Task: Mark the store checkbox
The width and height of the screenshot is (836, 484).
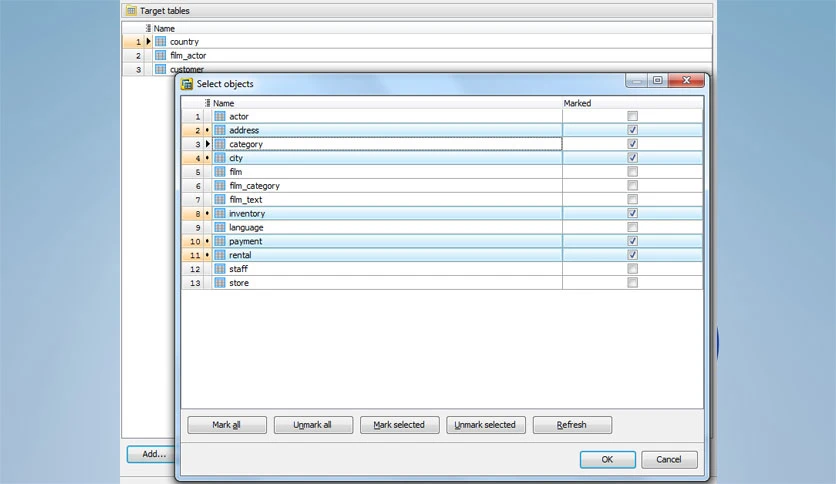Action: coord(632,283)
